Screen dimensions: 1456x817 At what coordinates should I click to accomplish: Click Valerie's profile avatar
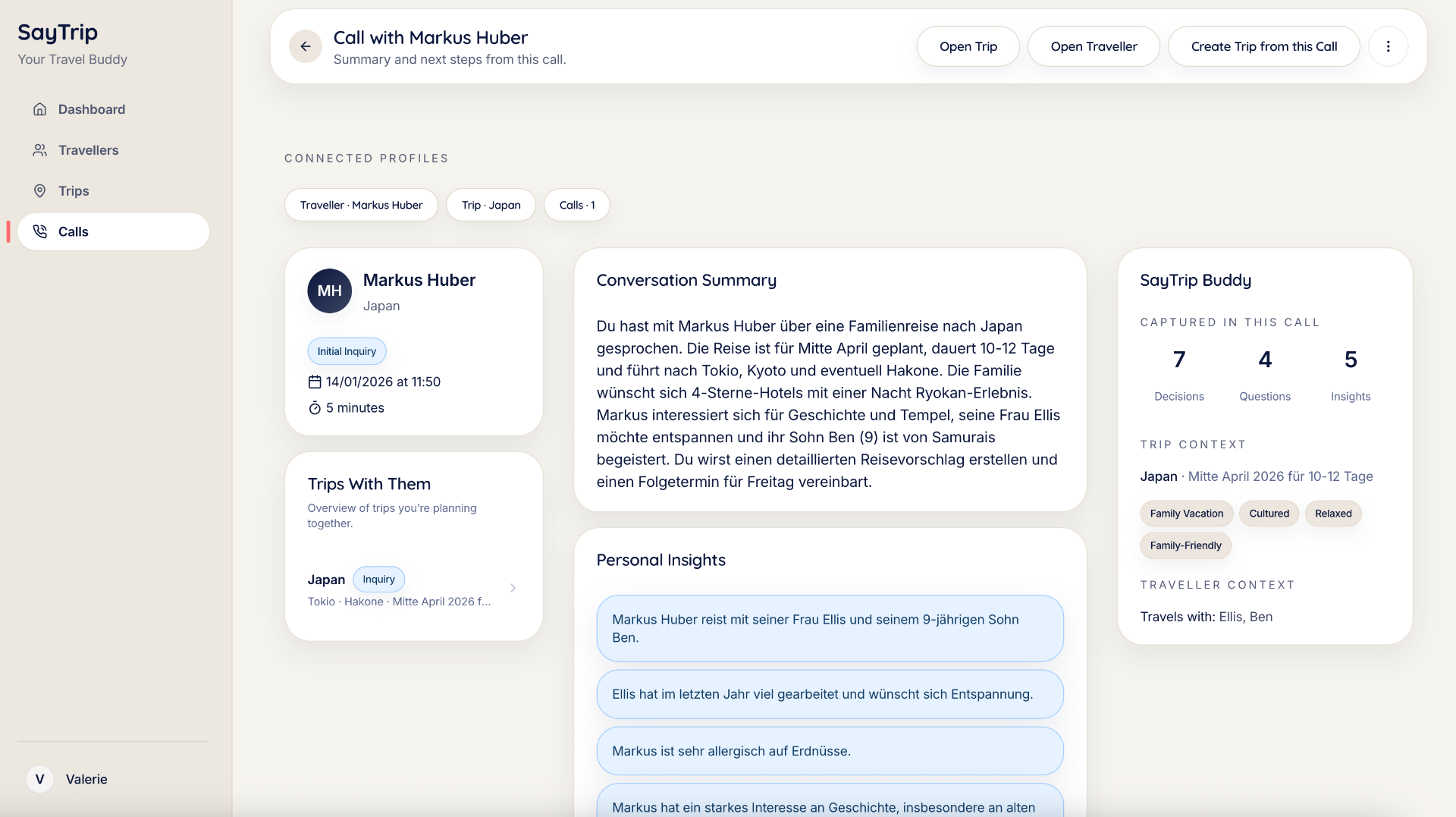click(39, 779)
